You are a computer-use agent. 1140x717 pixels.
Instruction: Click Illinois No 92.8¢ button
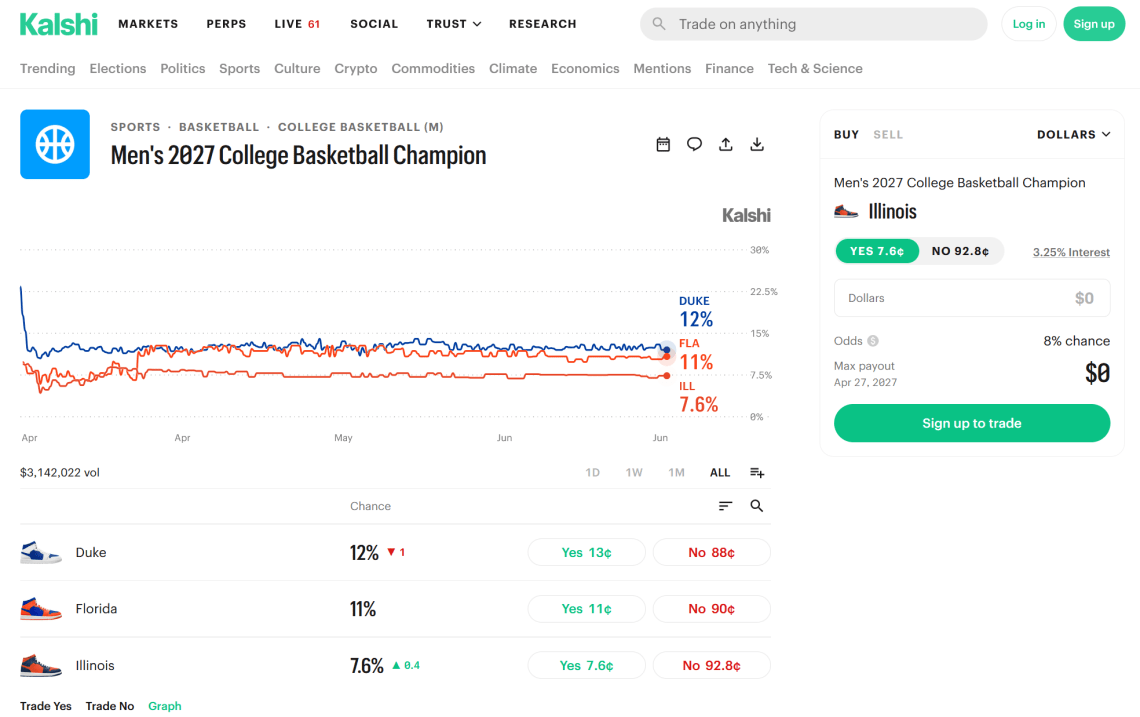[712, 665]
